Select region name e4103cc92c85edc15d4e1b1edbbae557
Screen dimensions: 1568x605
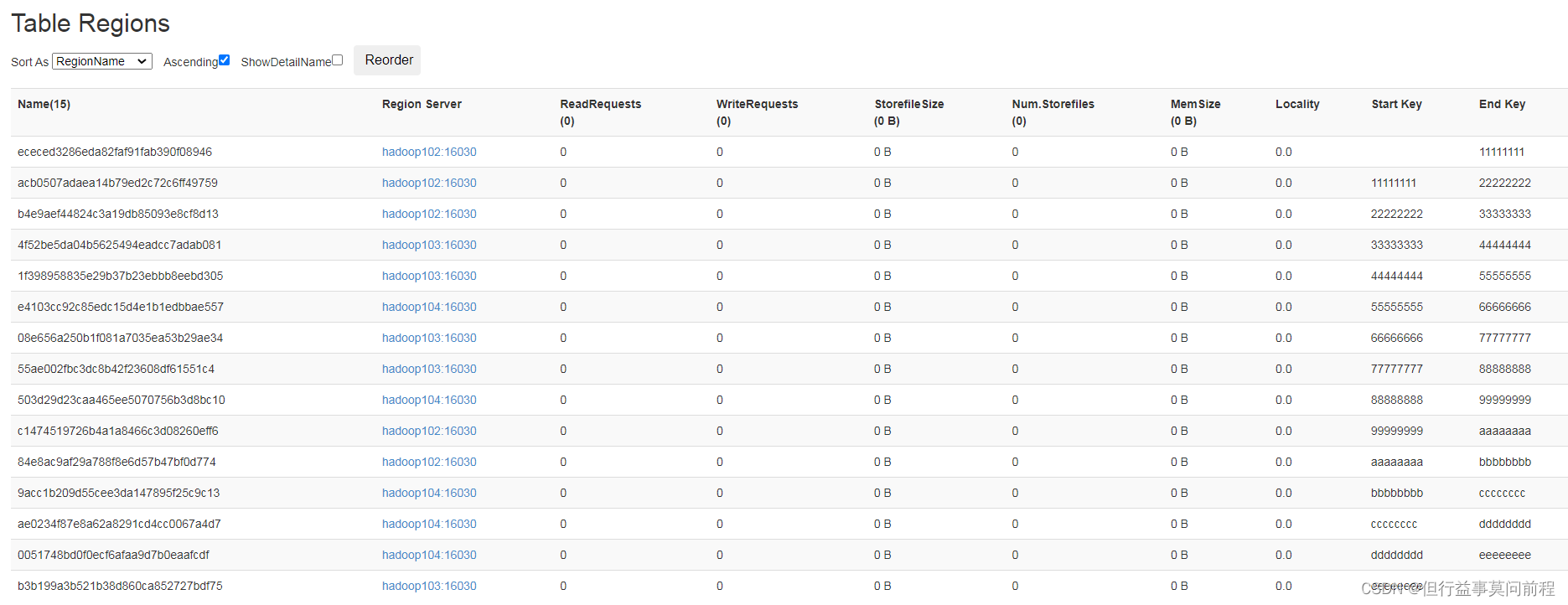(x=121, y=307)
